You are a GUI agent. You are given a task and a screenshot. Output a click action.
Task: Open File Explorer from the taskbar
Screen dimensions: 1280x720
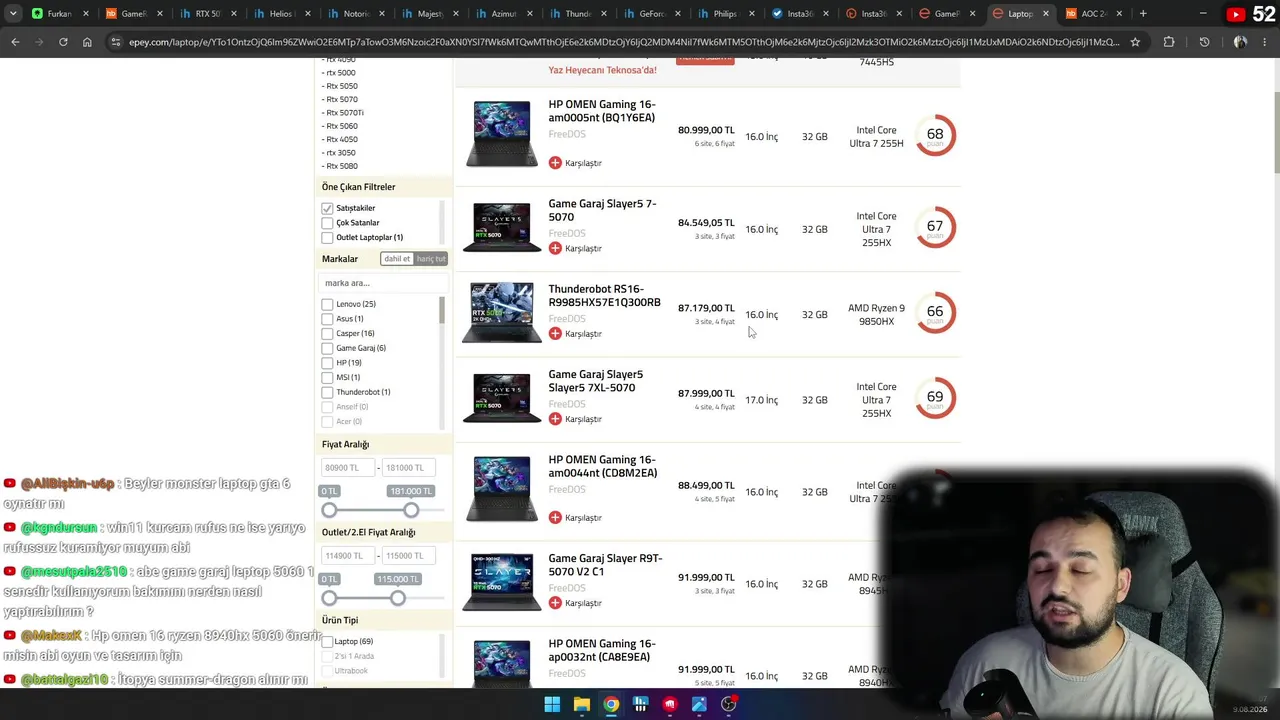point(581,705)
